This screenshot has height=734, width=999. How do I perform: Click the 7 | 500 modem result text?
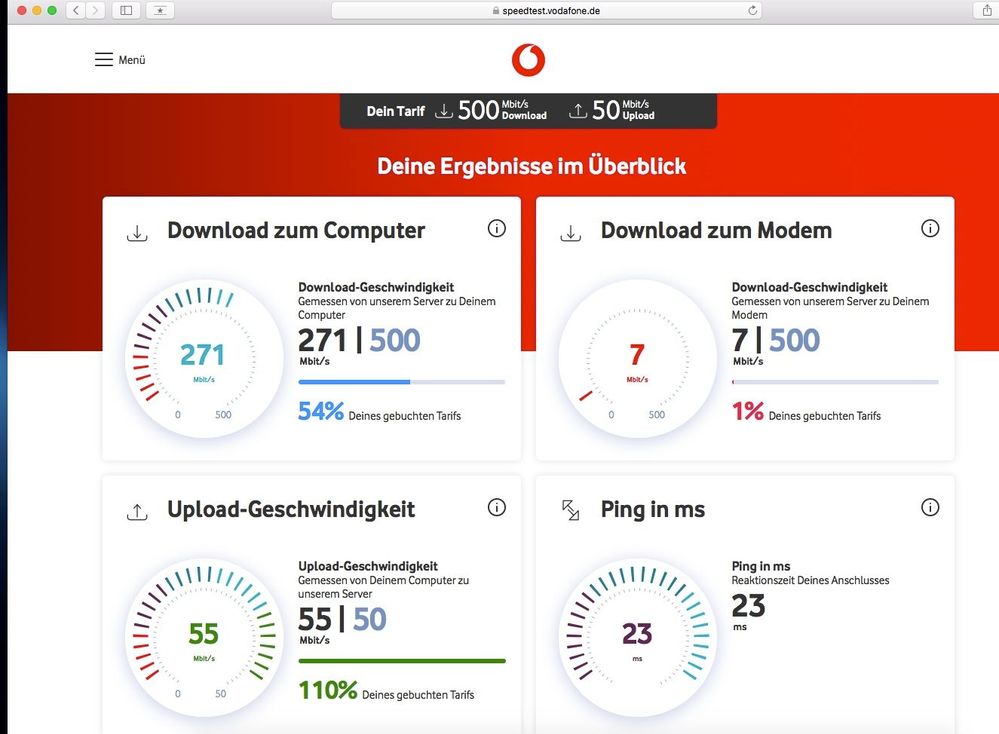pyautogui.click(x=775, y=340)
